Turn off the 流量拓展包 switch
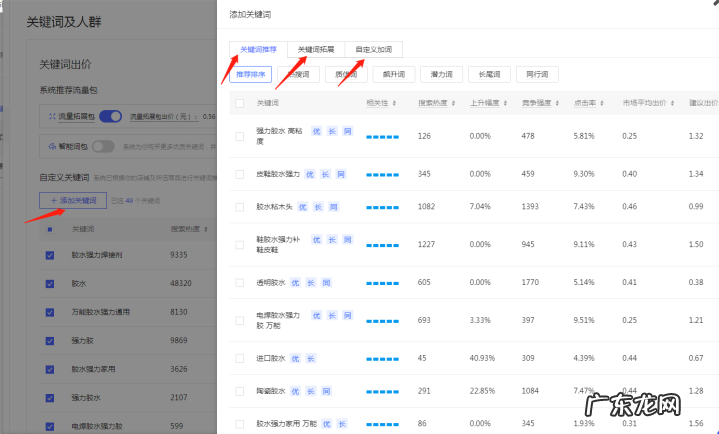The image size is (719, 434). (111, 117)
